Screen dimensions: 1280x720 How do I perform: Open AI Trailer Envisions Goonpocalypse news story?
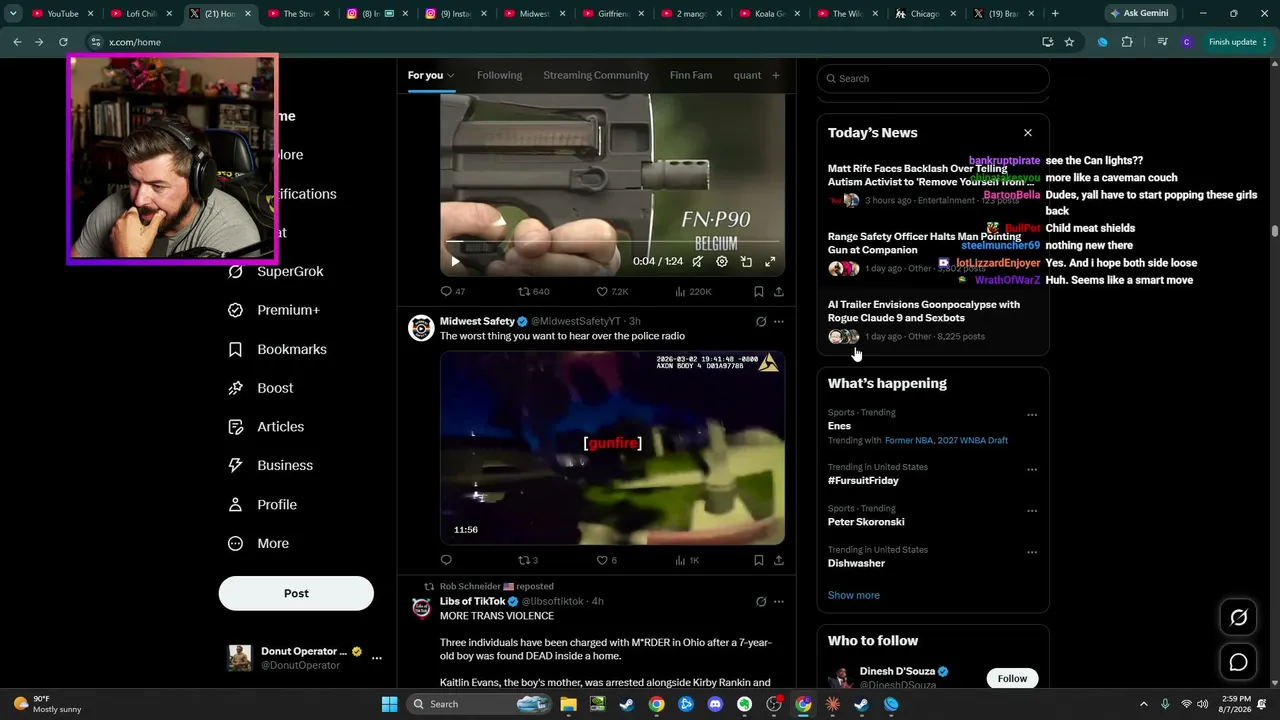[933, 321]
